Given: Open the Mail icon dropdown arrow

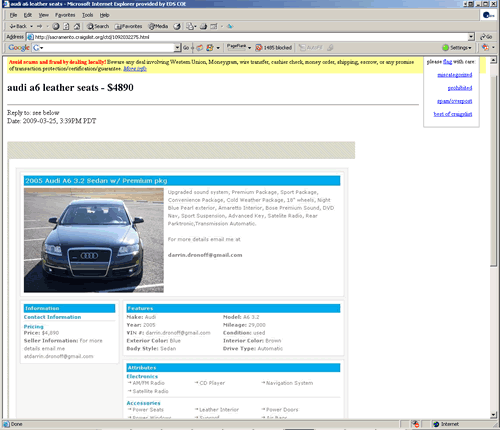Looking at the screenshot, I should (195, 26).
